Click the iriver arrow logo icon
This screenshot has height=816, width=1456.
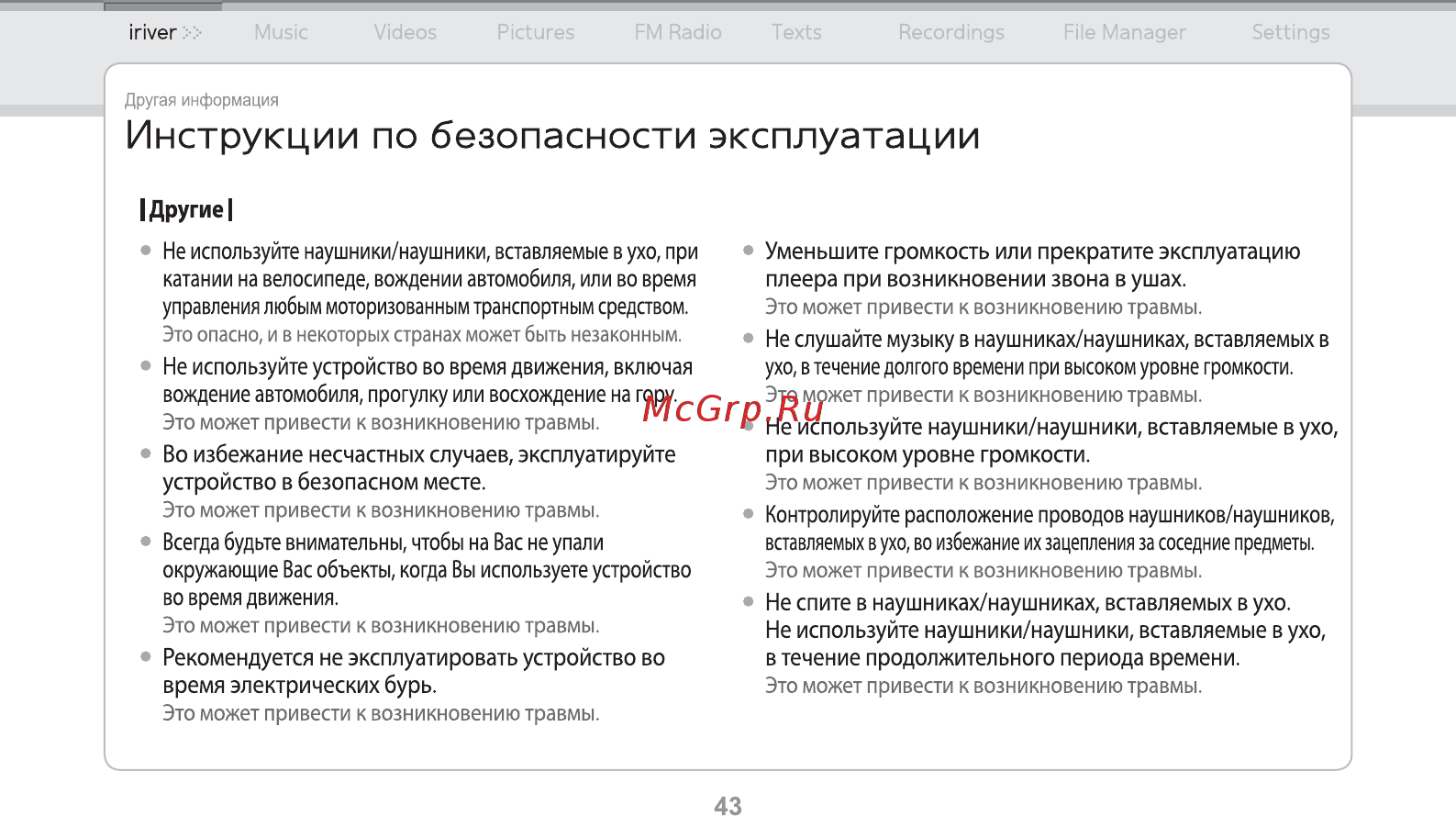click(x=192, y=33)
